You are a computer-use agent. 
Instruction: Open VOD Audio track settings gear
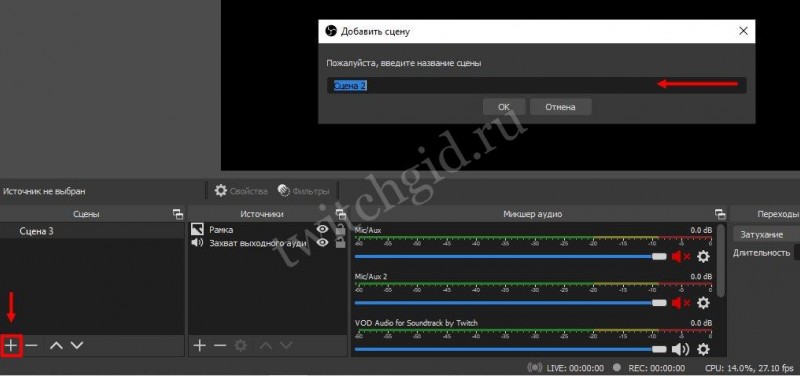(703, 349)
